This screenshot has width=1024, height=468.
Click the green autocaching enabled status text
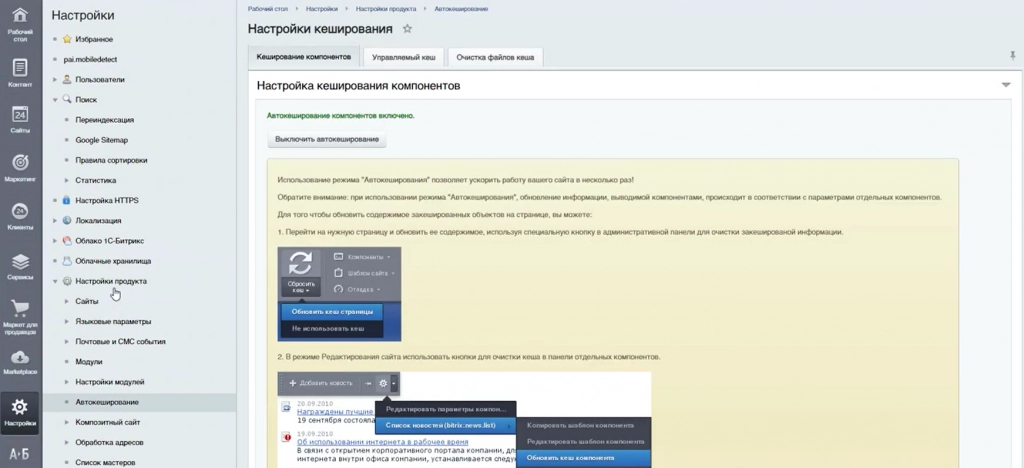click(x=341, y=116)
